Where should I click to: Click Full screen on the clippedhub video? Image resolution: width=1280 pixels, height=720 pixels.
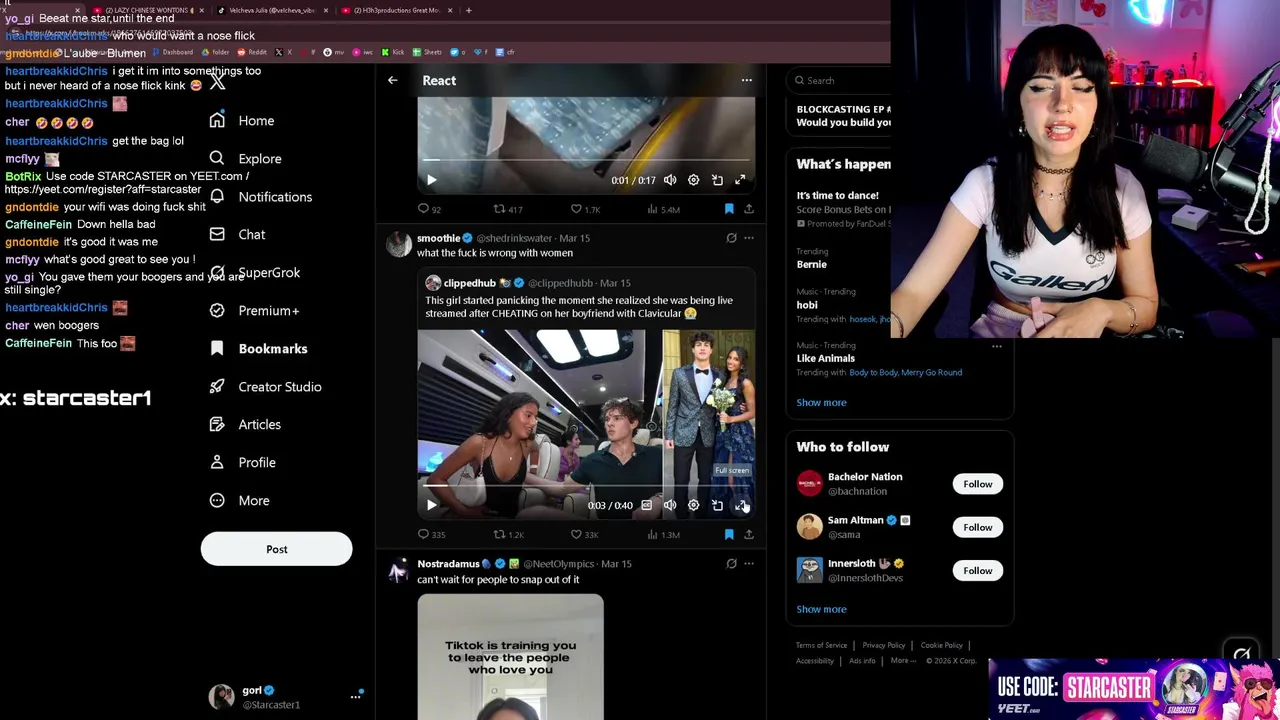740,505
